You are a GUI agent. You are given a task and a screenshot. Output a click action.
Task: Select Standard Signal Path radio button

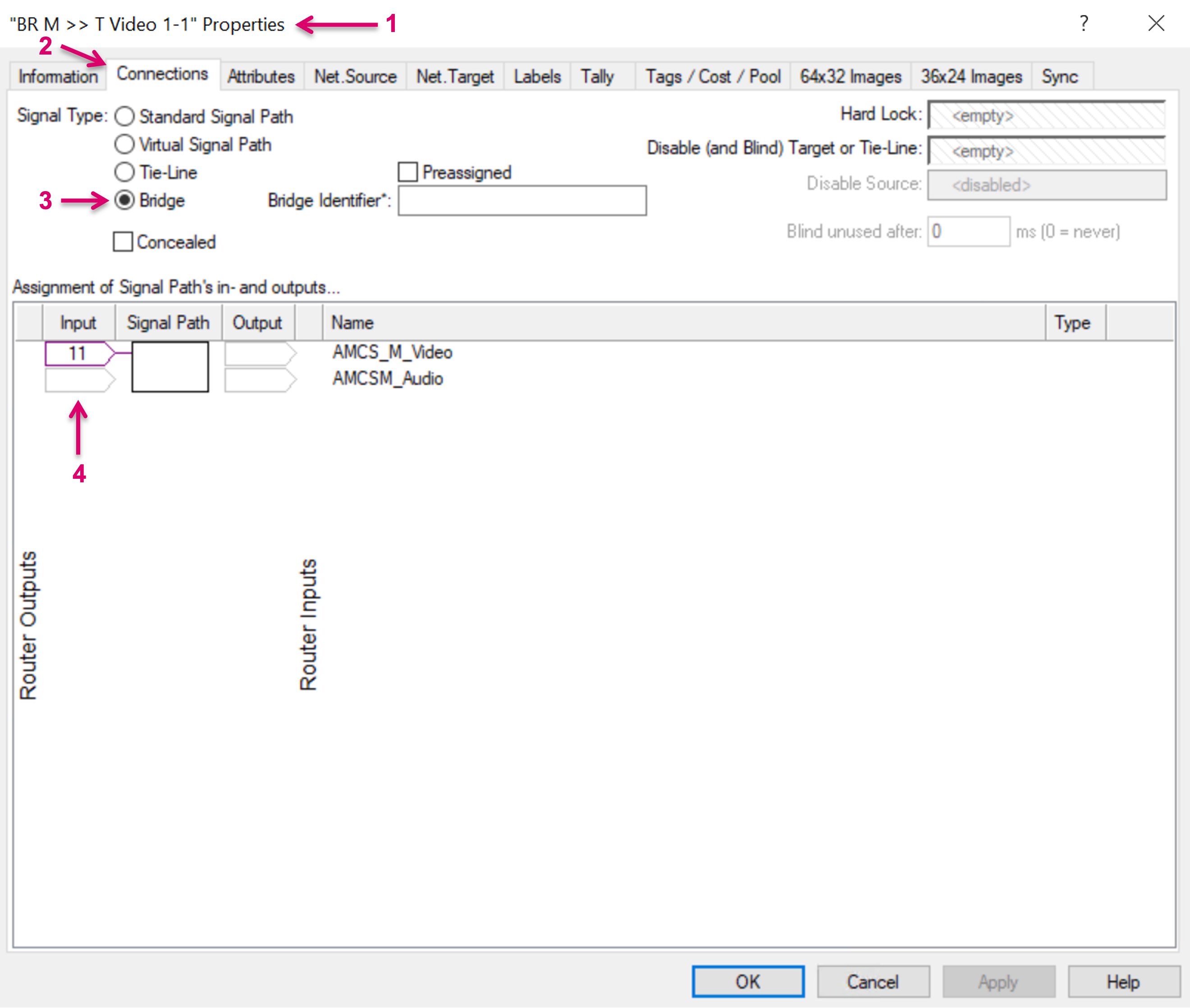[x=124, y=117]
